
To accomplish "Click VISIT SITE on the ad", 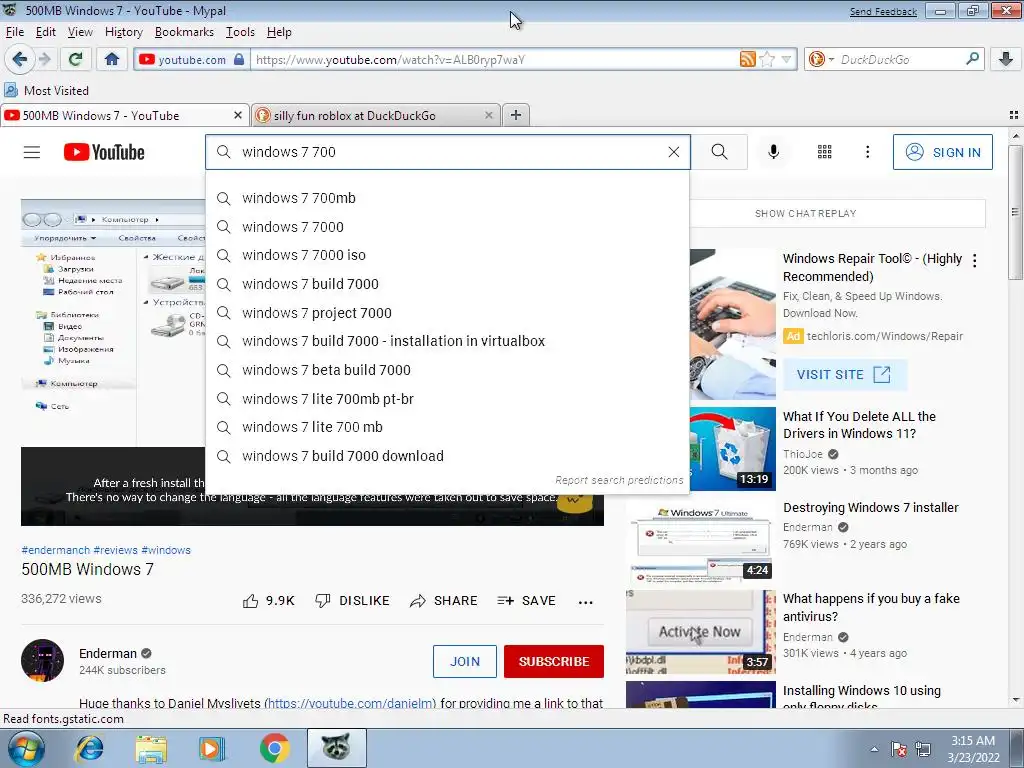I will coord(844,375).
